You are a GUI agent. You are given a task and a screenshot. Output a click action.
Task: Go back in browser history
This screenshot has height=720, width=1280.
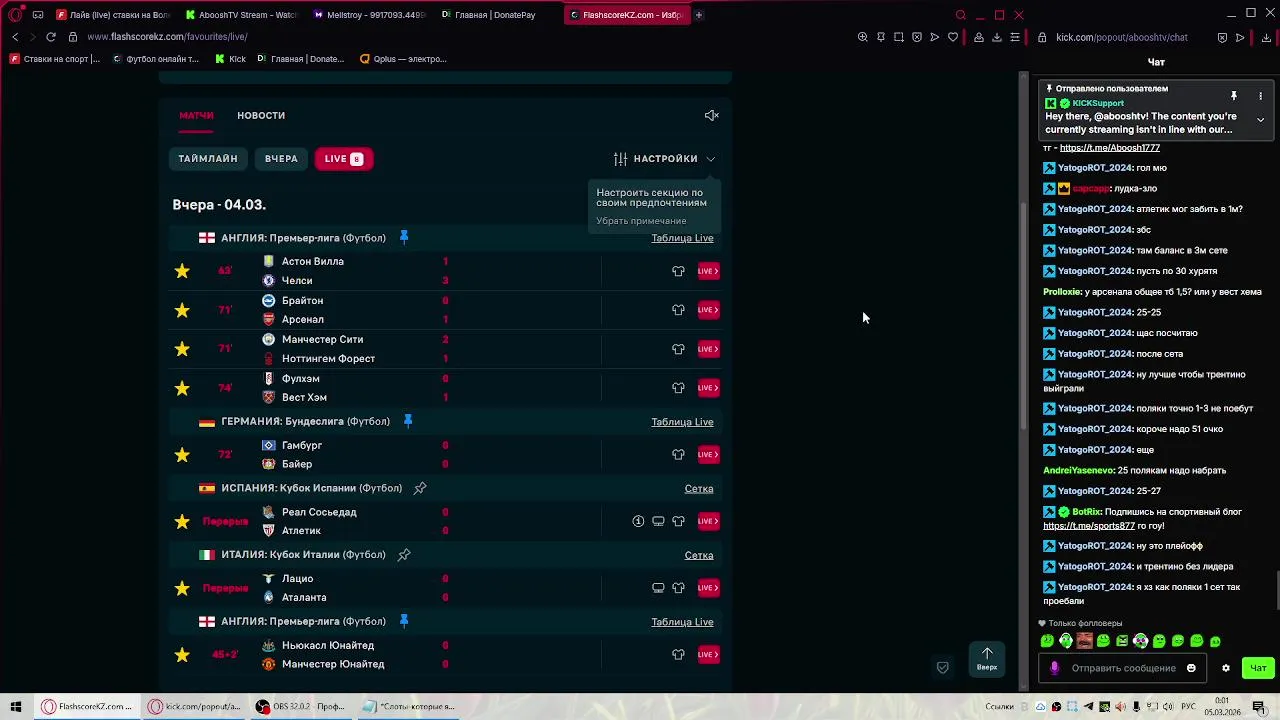point(15,37)
